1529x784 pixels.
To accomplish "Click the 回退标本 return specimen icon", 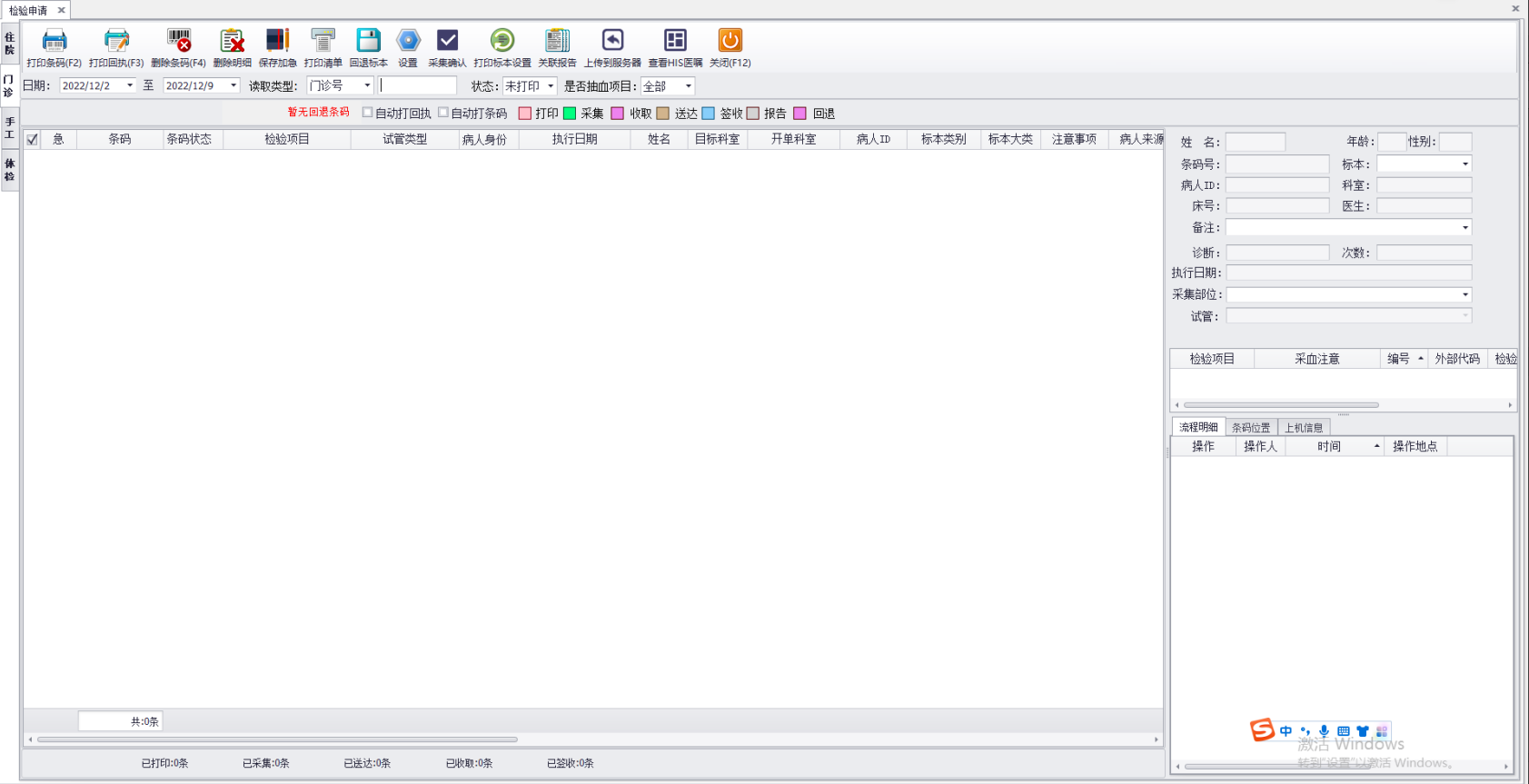I will click(368, 41).
